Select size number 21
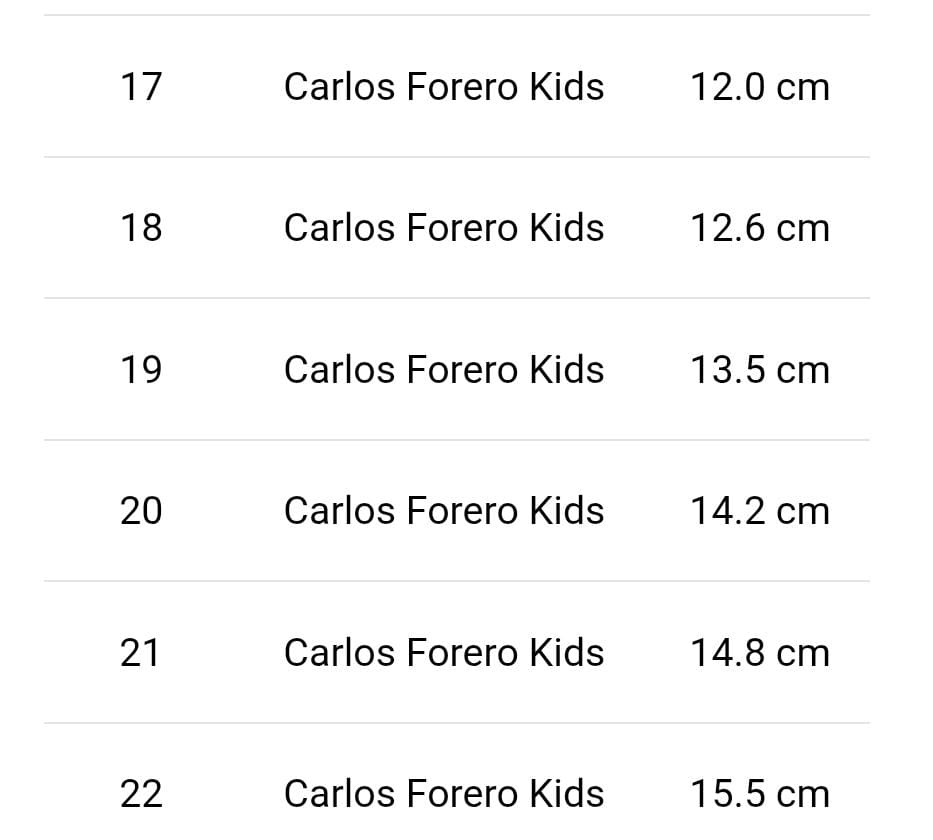 [140, 653]
